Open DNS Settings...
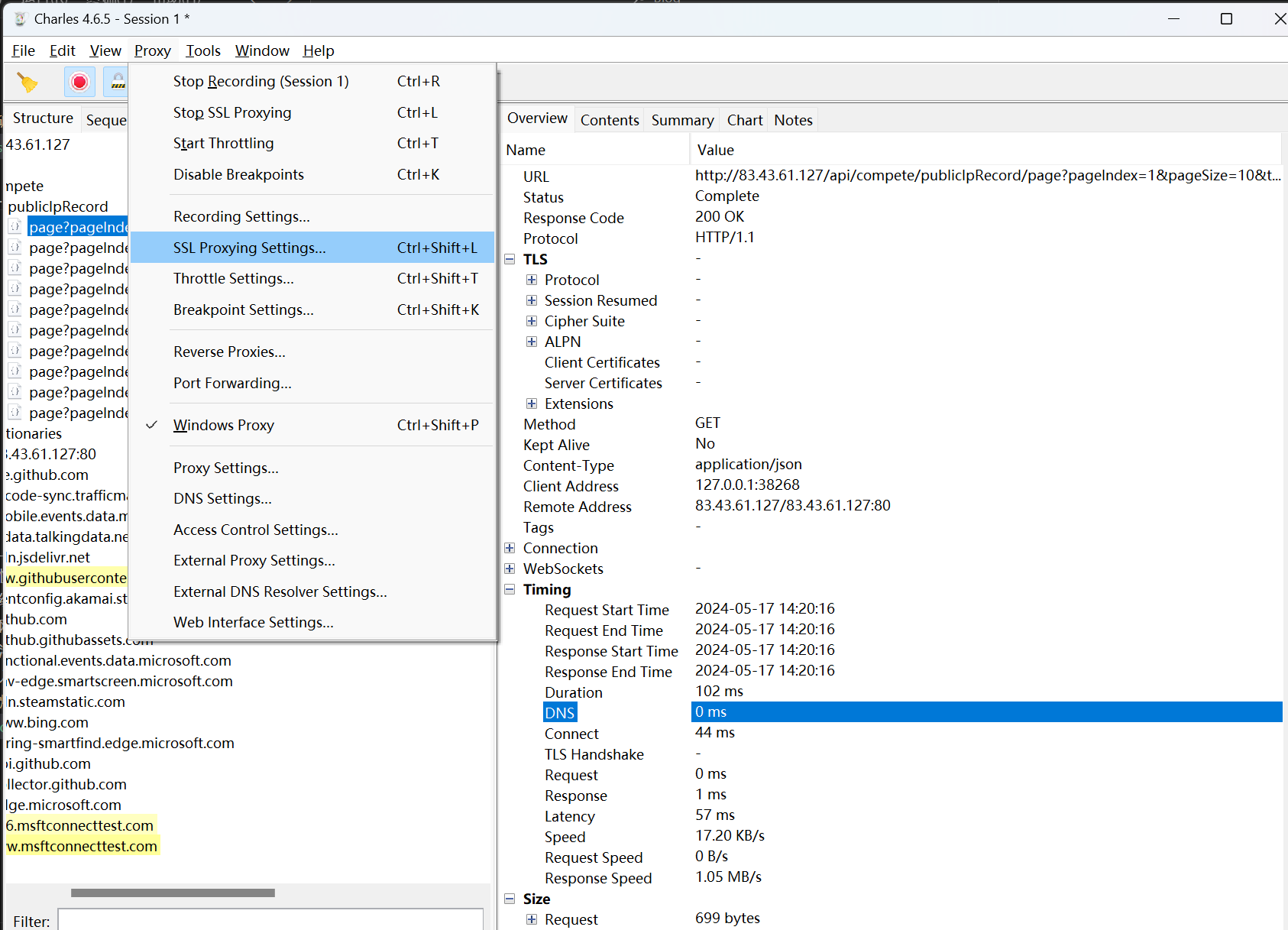The width and height of the screenshot is (1288, 930). (313, 498)
